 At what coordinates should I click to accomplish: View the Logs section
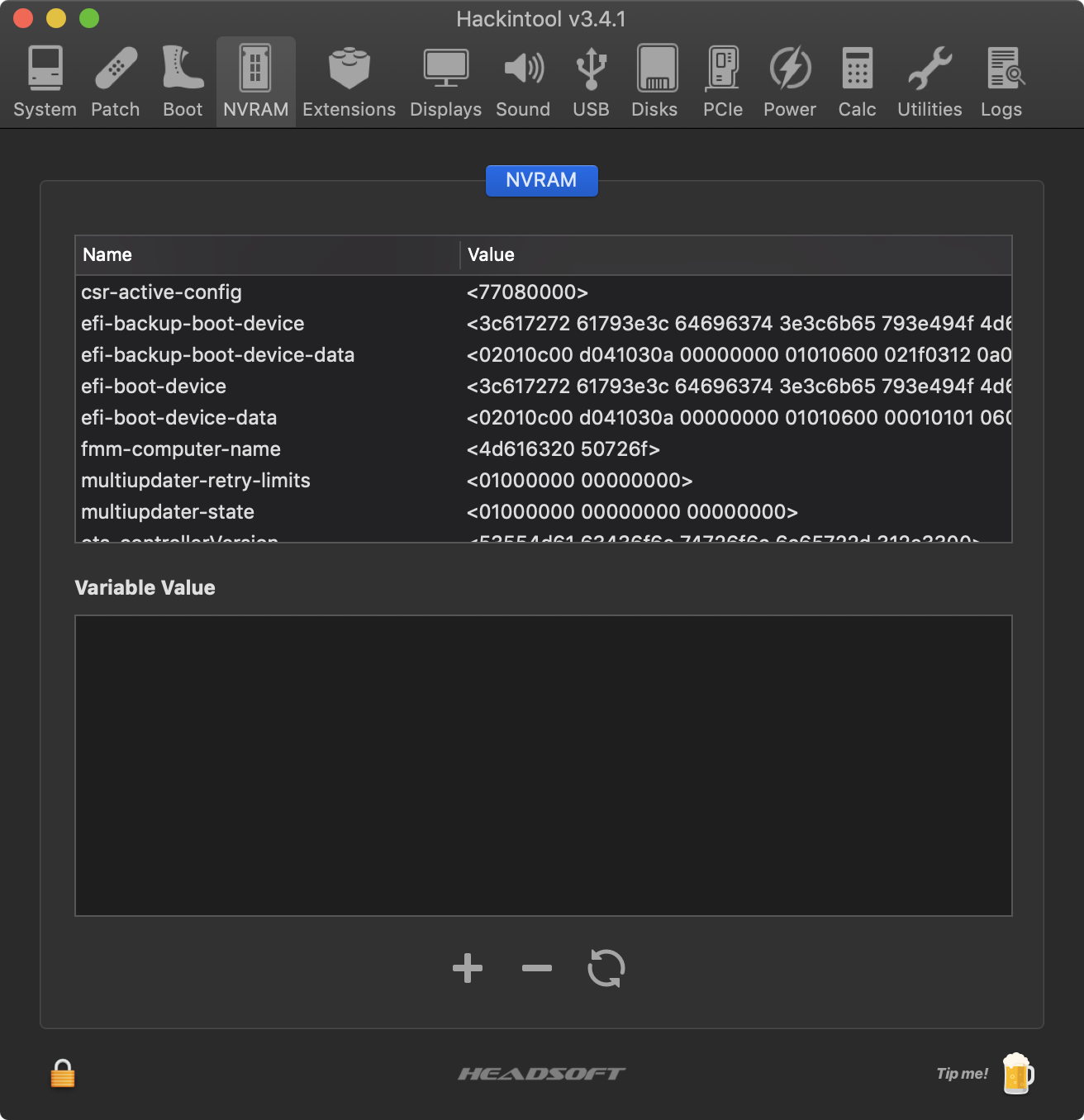coord(1001,82)
